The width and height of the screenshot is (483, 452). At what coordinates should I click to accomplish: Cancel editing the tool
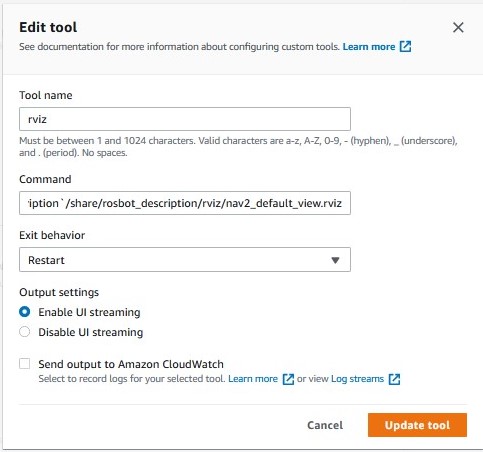[325, 425]
